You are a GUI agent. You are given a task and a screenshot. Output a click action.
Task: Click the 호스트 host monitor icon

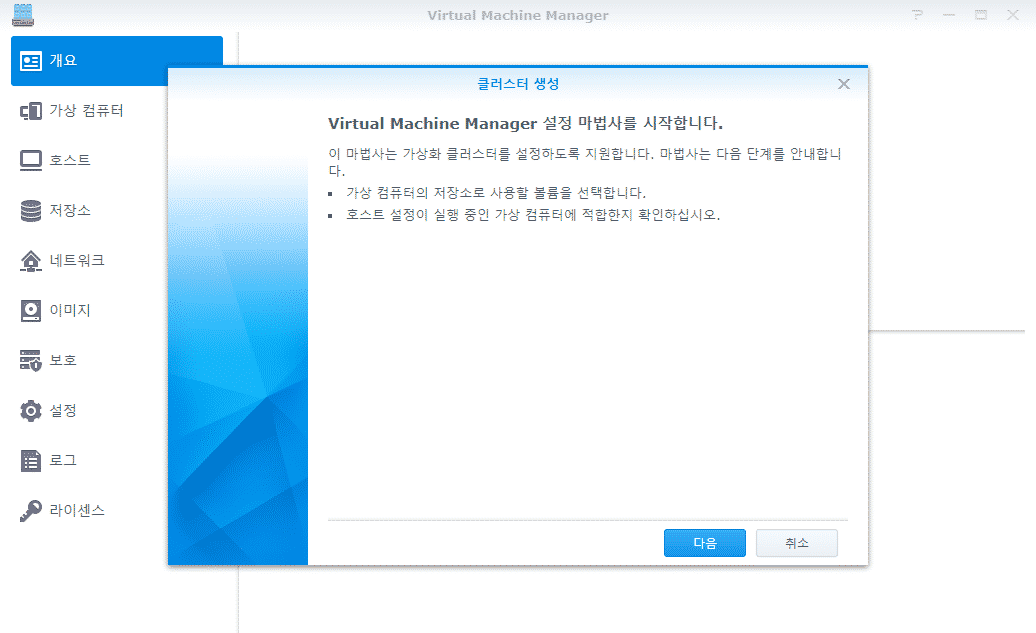coord(30,161)
